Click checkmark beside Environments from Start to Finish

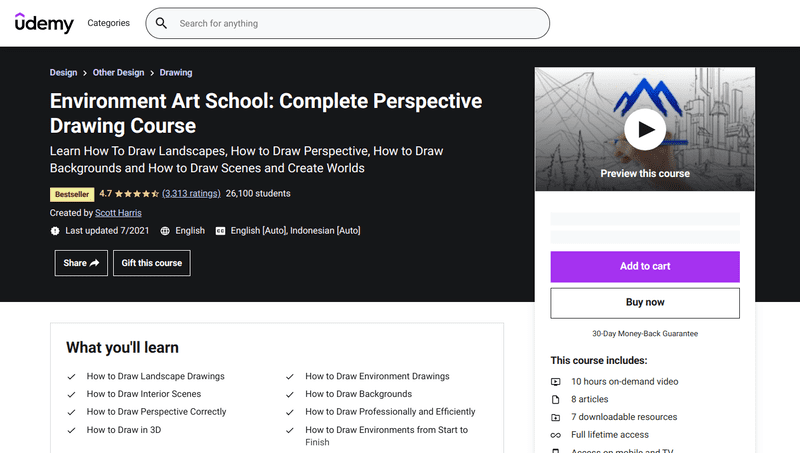tap(290, 430)
